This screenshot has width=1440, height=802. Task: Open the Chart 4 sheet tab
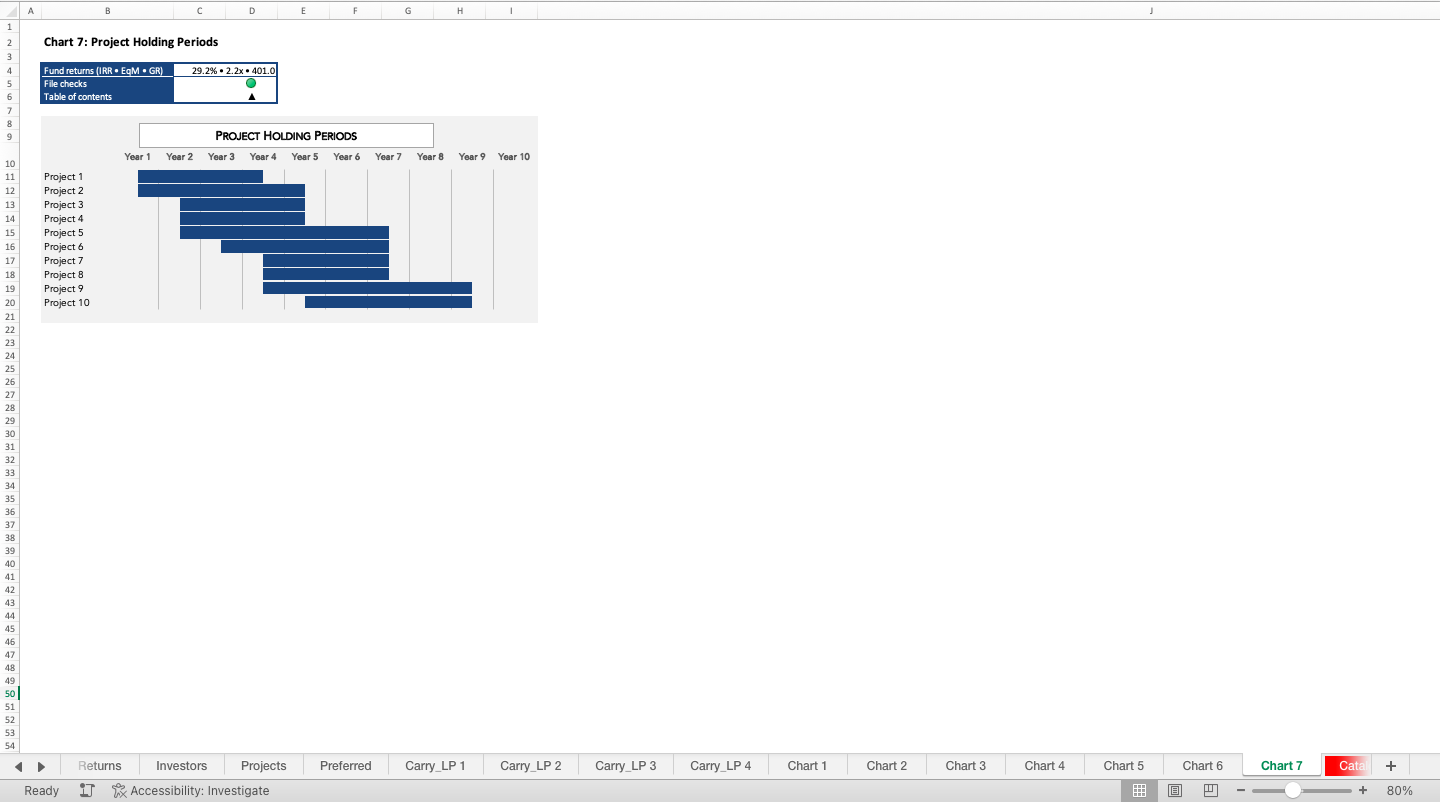[1045, 766]
